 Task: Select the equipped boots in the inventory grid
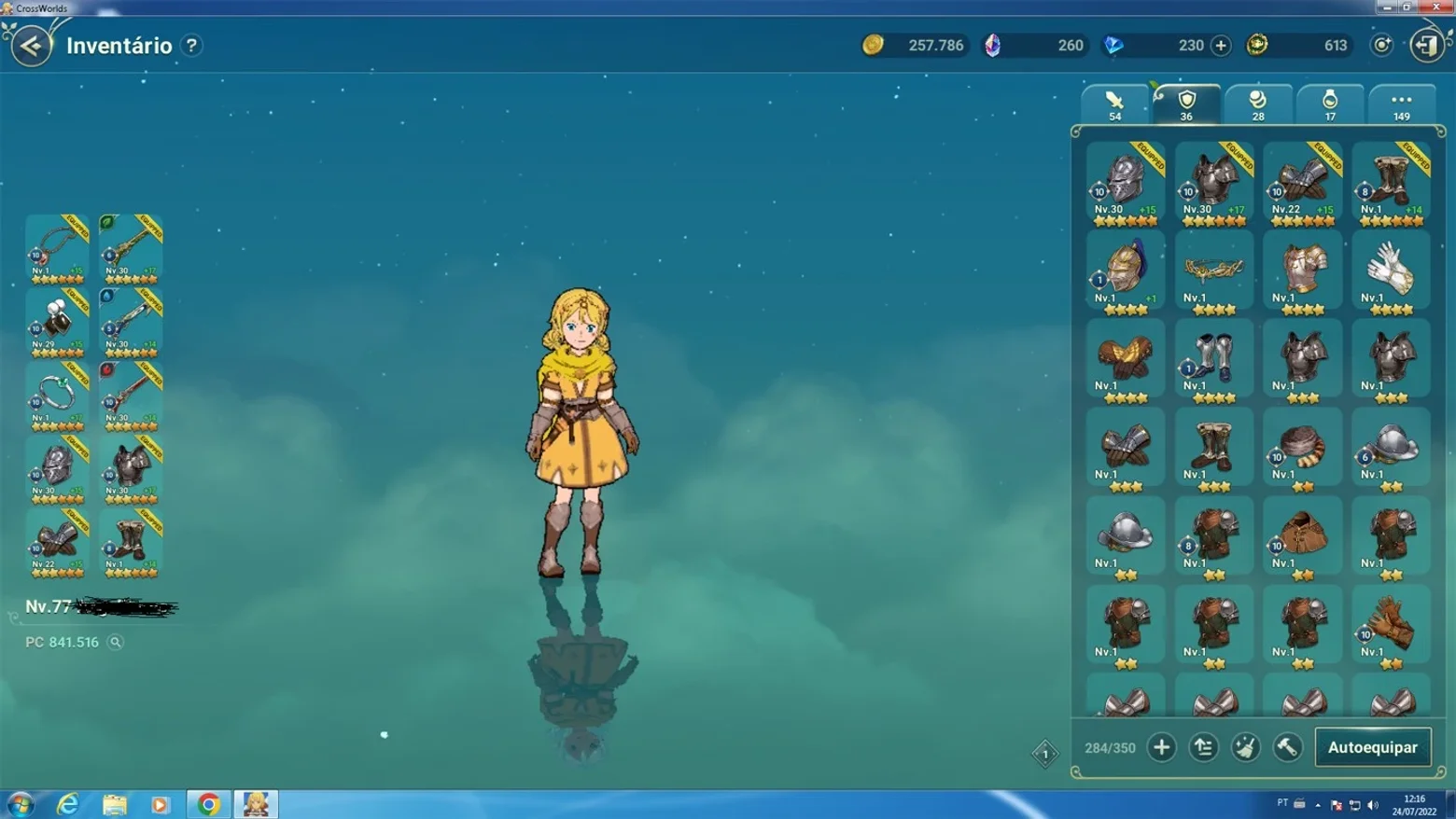tap(1392, 185)
